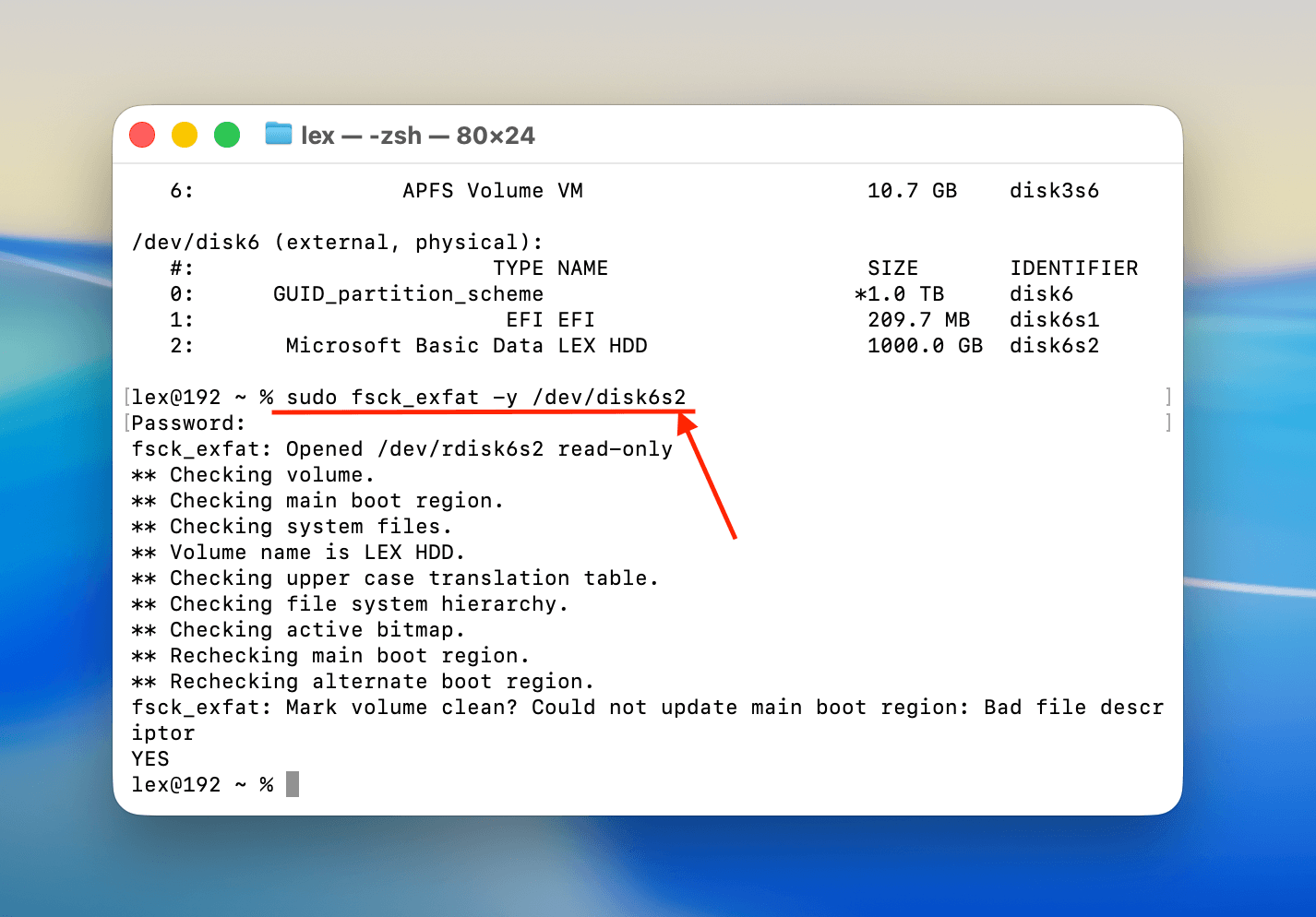The image size is (1316, 917).
Task: Click the 1000.0 GB size value
Action: (925, 345)
